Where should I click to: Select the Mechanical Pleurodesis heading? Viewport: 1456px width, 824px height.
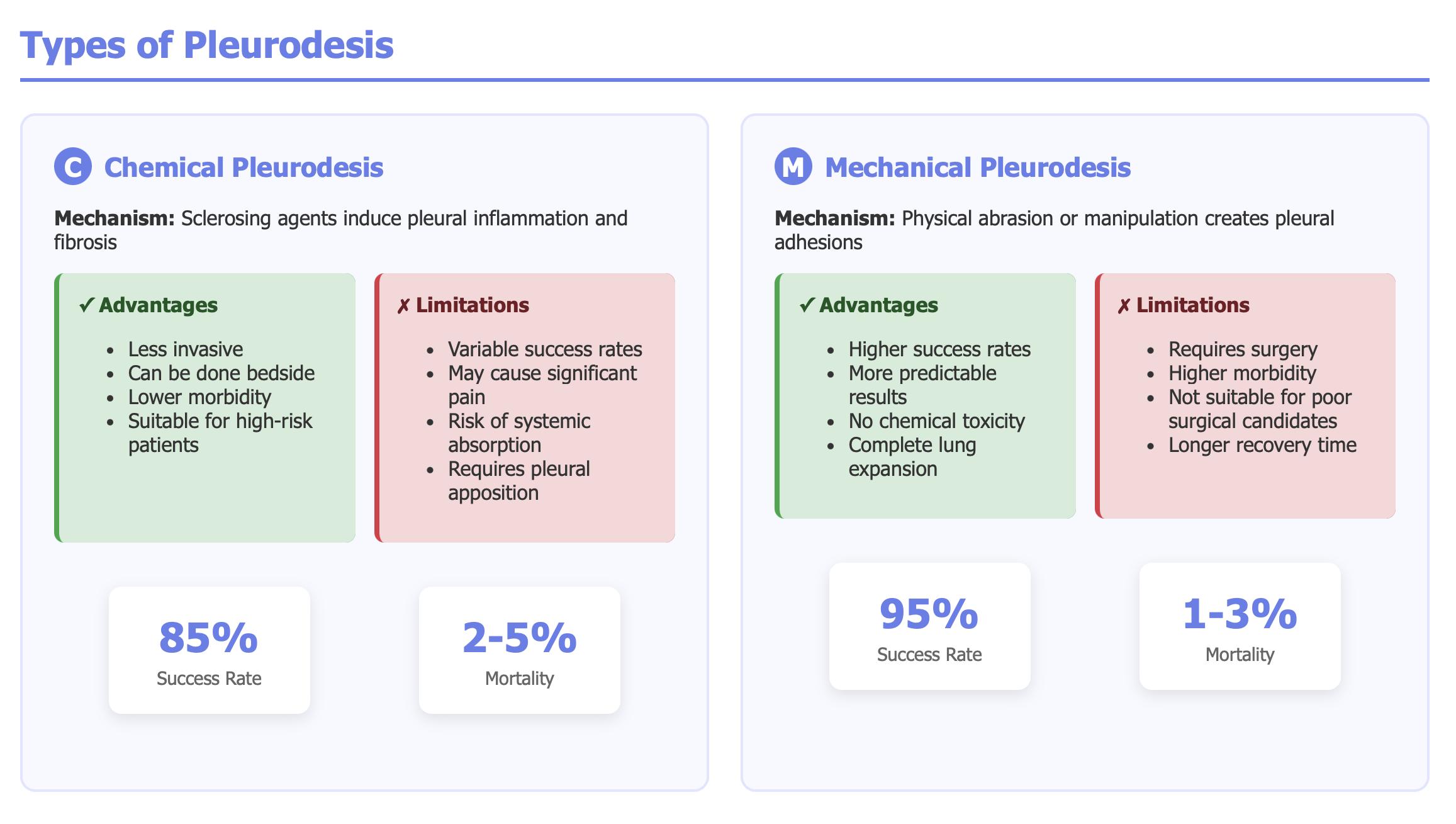pyautogui.click(x=977, y=167)
